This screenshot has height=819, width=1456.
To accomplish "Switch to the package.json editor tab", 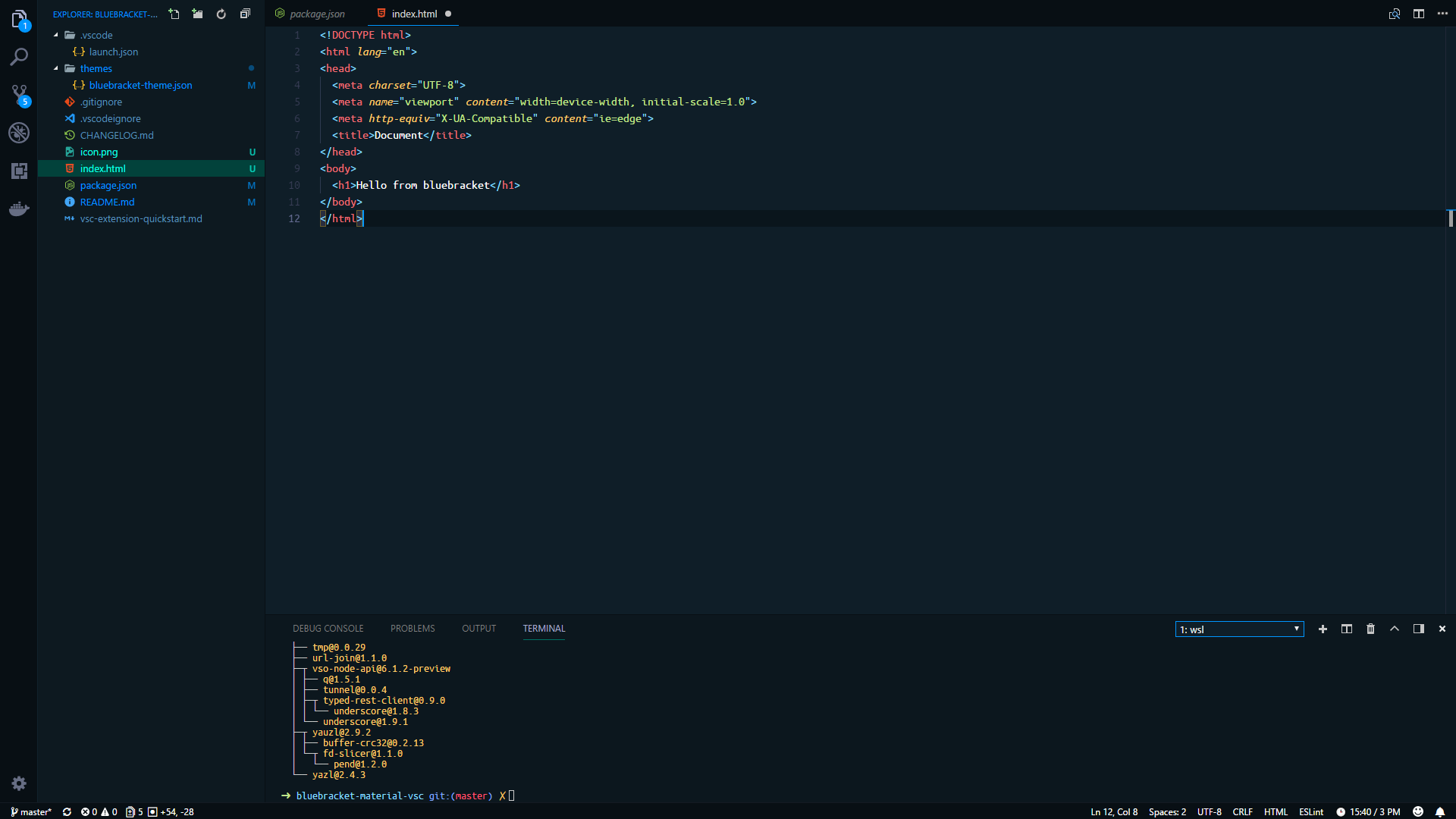I will (316, 14).
